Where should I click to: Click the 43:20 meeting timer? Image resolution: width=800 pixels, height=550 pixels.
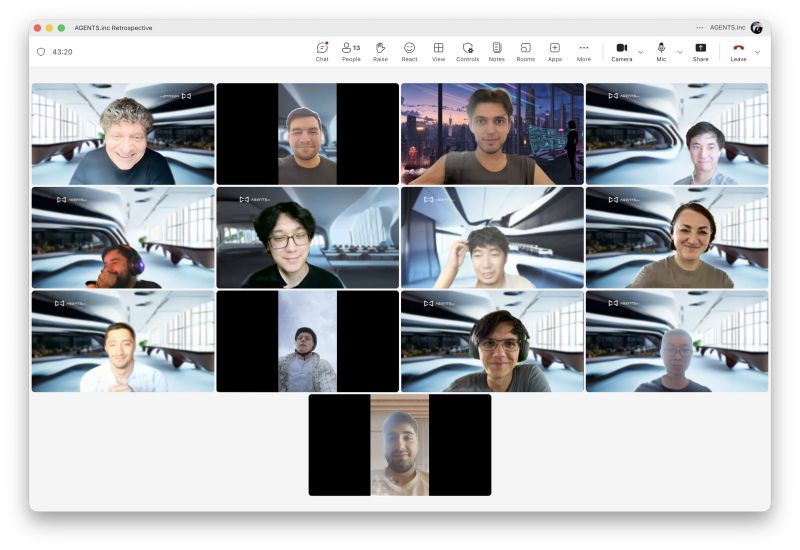pyautogui.click(x=62, y=52)
